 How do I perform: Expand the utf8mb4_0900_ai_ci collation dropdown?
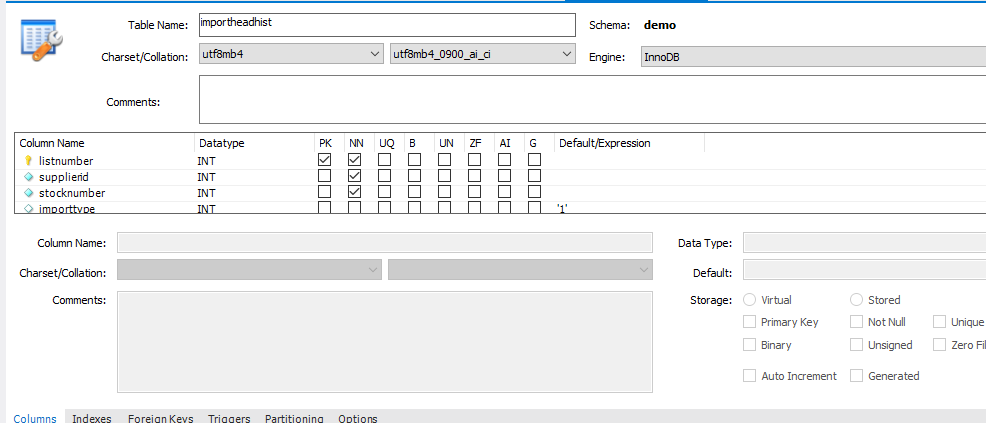click(482, 54)
